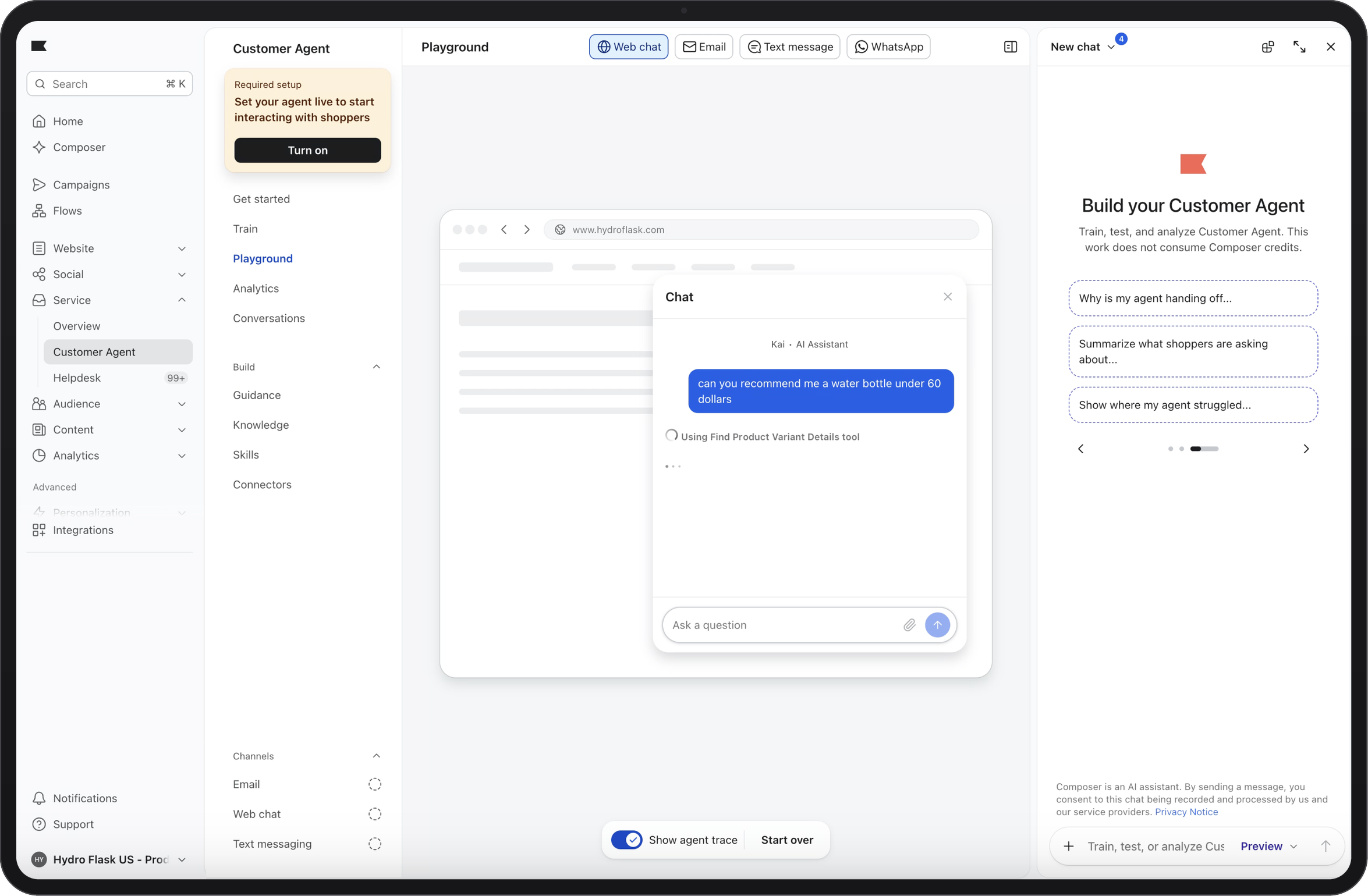
Task: Toggle Show agent trace switch
Action: click(x=626, y=840)
